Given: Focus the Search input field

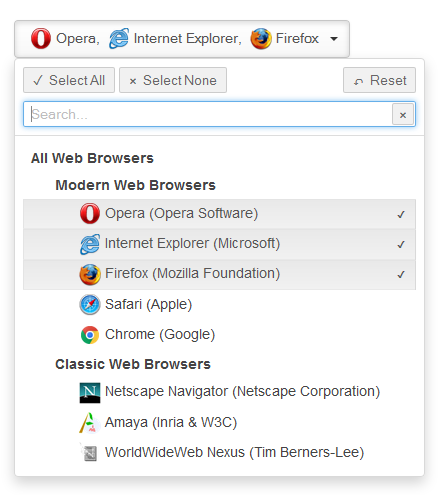Looking at the screenshot, I should click(x=208, y=114).
